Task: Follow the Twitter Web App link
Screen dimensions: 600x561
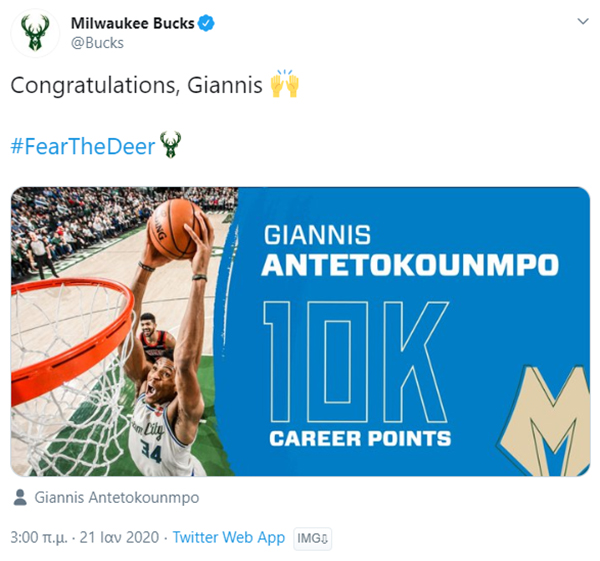Action: click(x=229, y=538)
